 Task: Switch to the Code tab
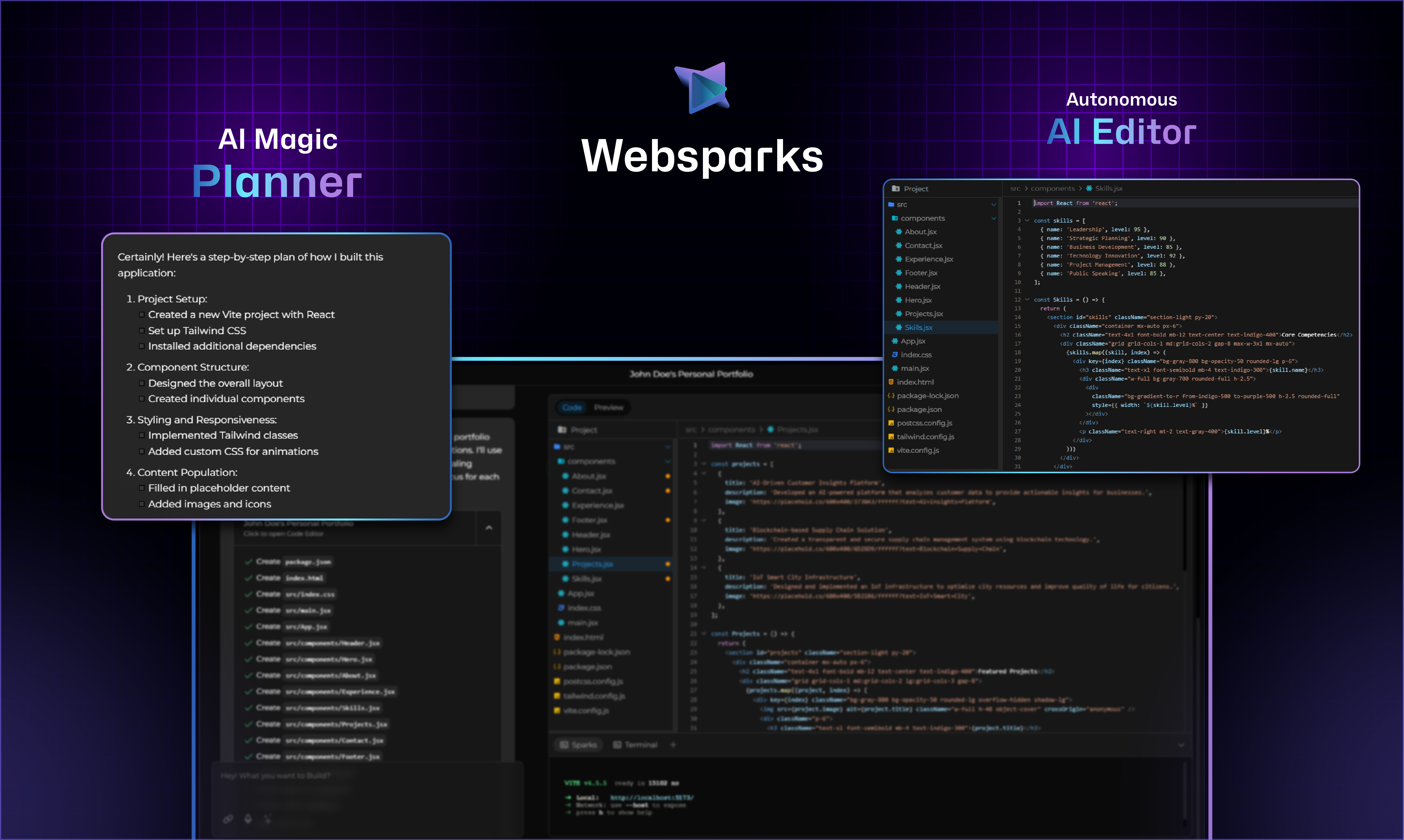(x=572, y=408)
